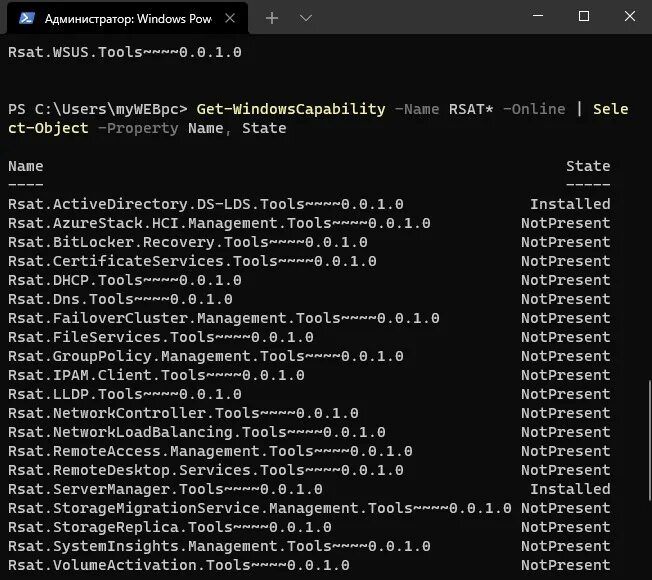Open a new tab with the plus button
The image size is (652, 580).
pos(272,18)
